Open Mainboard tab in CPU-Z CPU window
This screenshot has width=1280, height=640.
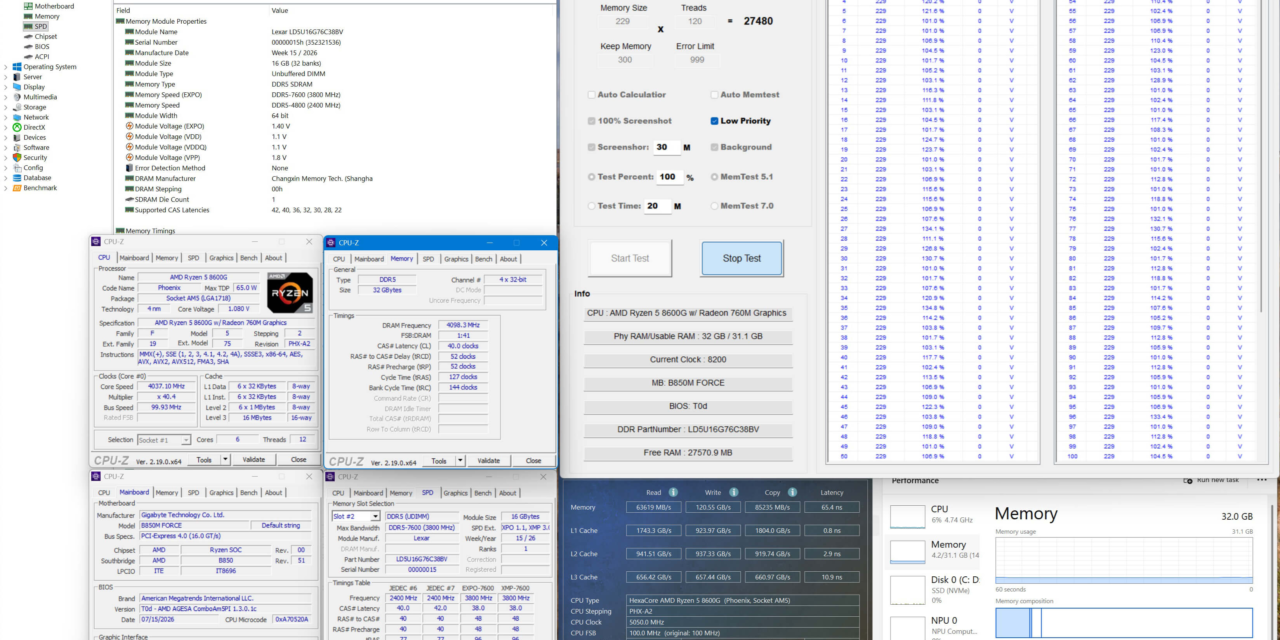click(x=134, y=258)
